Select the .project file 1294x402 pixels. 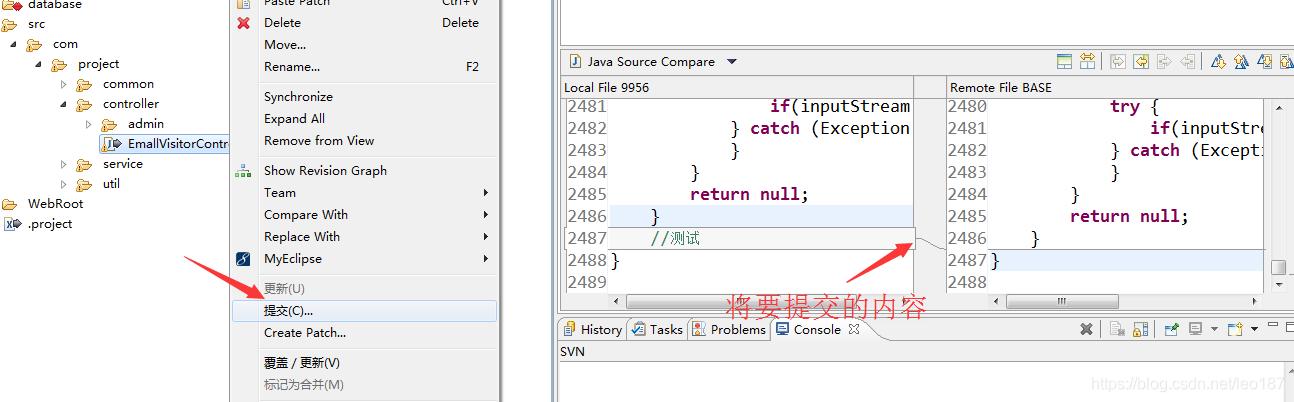click(x=39, y=224)
